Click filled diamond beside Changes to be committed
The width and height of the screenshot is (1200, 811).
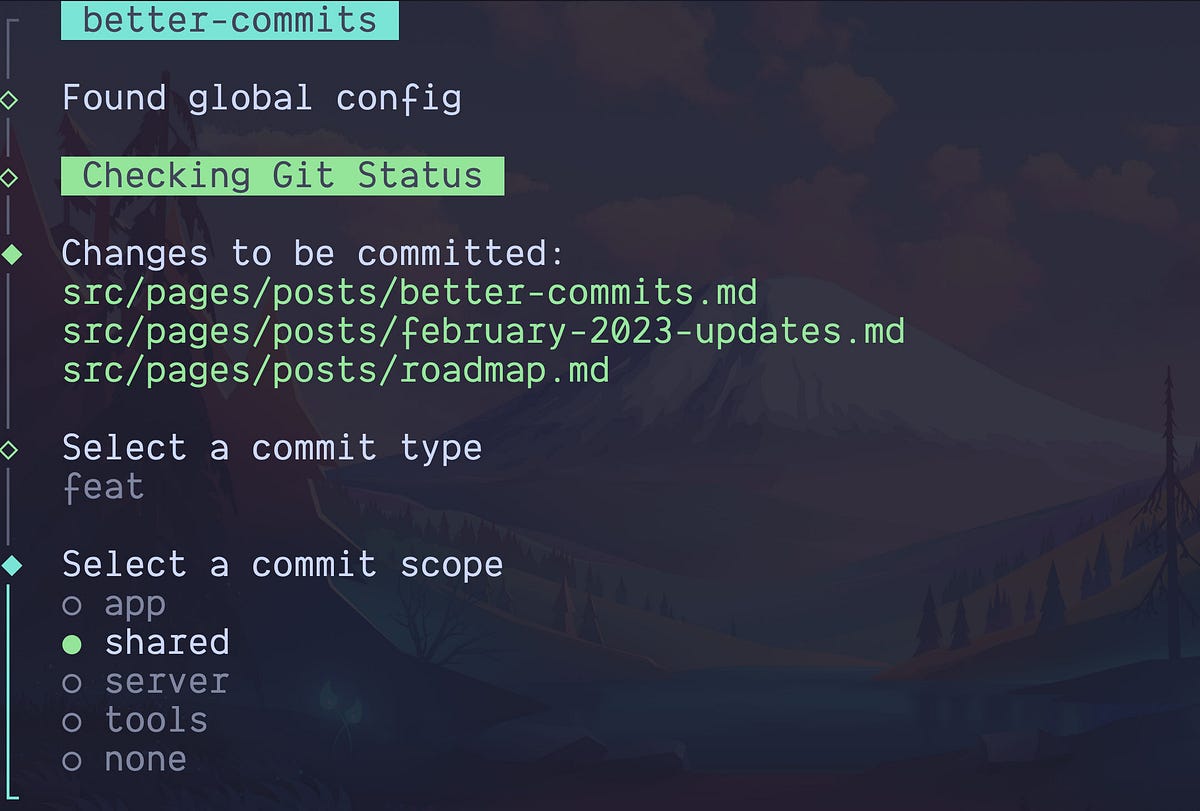coord(10,255)
